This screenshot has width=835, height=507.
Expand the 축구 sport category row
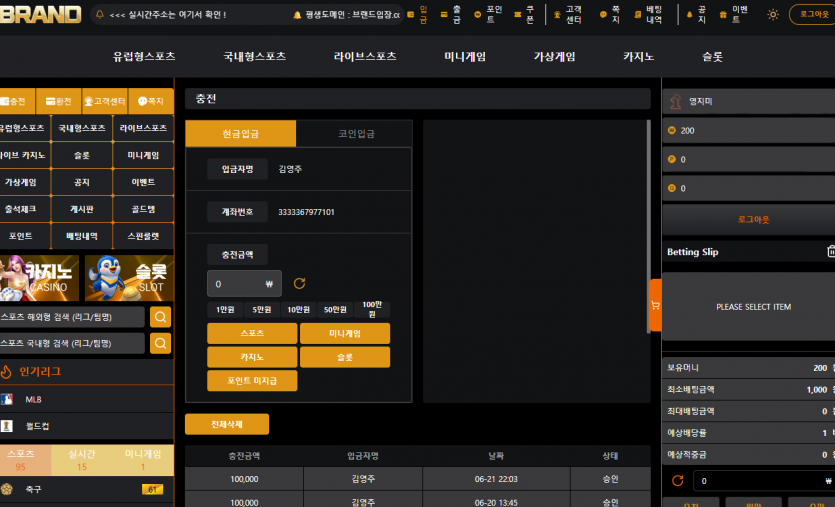(x=87, y=489)
